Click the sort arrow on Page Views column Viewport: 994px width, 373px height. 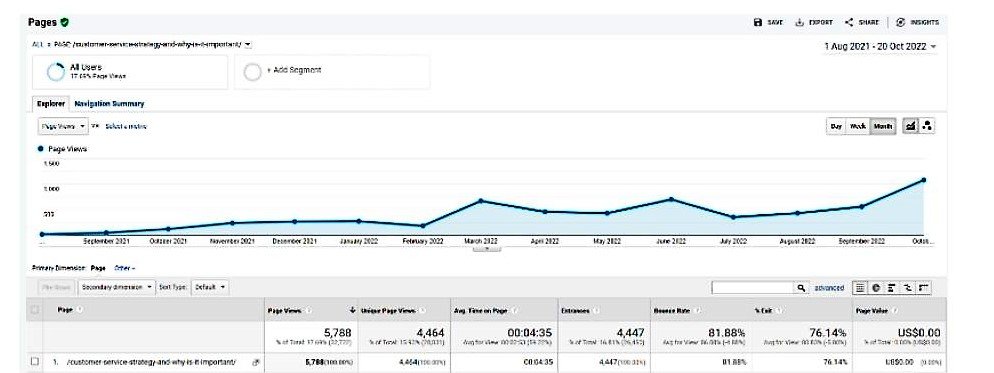tap(352, 310)
